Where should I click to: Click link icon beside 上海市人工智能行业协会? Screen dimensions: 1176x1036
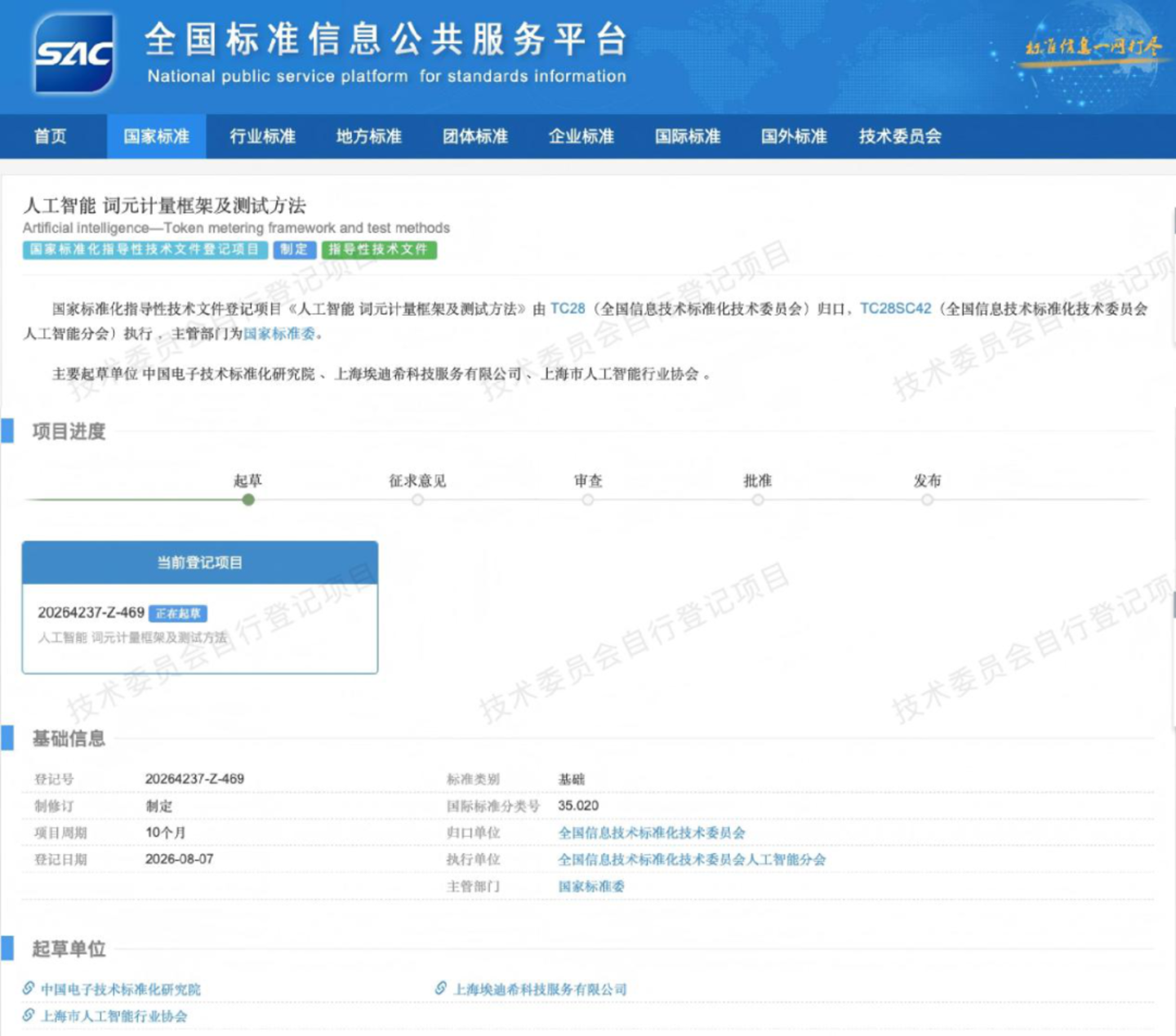[29, 1016]
